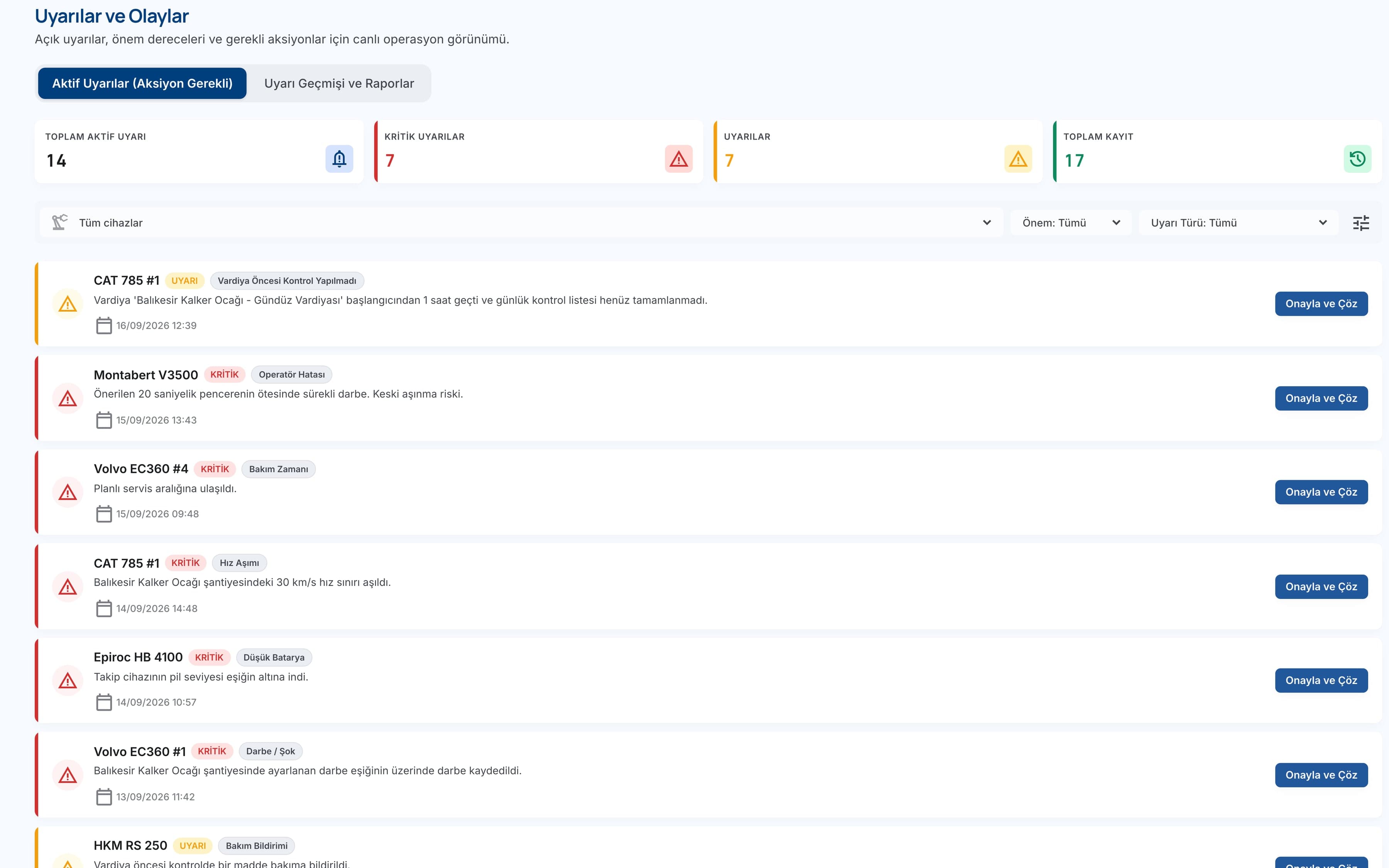Viewport: 1389px width, 868px height.
Task: Click the bell icon in Toplam Aktif Uyarı card
Action: [x=339, y=159]
